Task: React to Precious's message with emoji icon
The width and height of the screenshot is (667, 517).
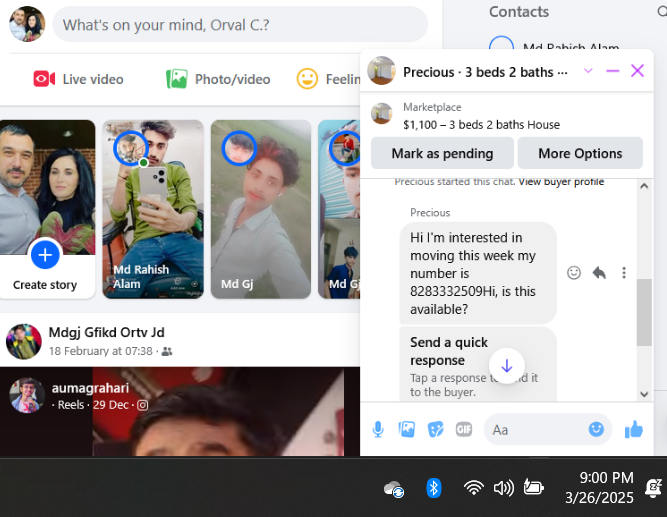Action: 574,272
